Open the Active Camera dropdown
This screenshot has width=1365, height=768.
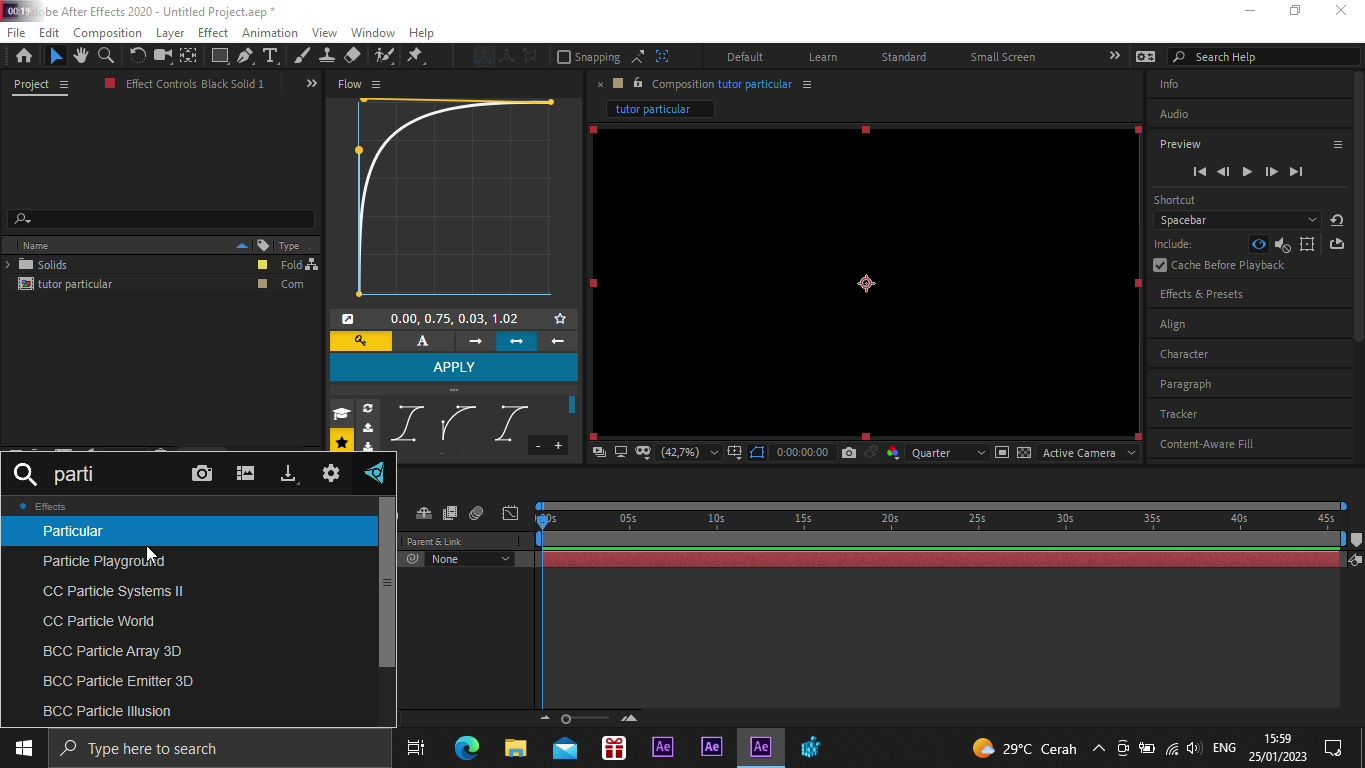point(1088,453)
